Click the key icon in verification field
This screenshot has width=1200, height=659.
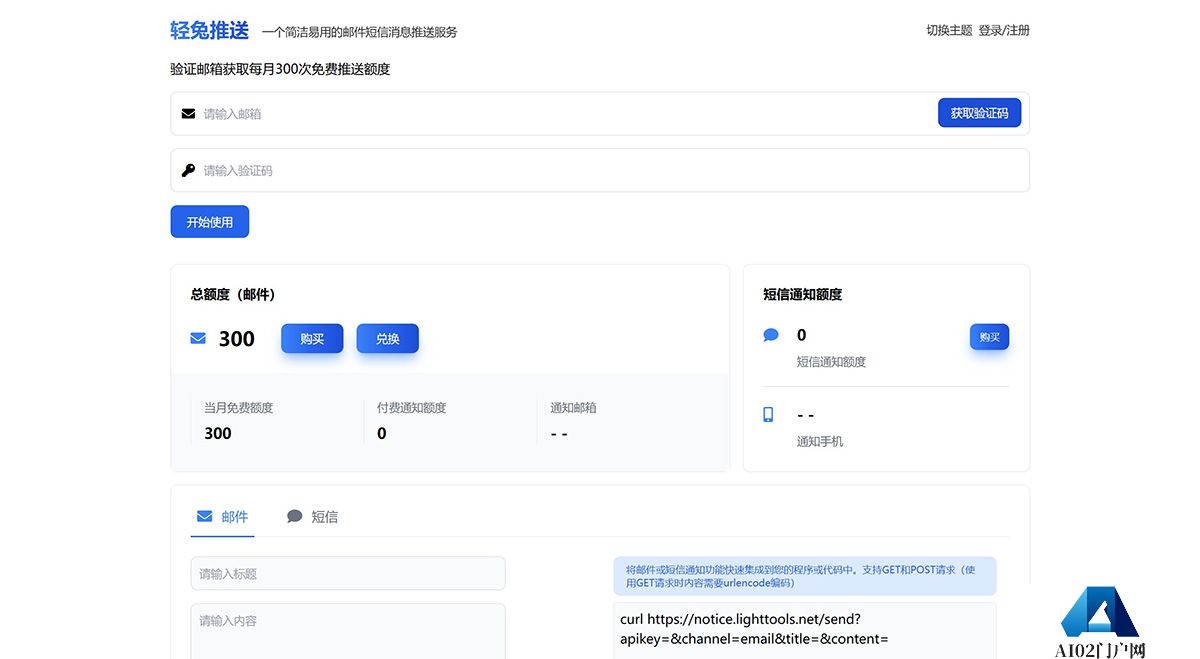pyautogui.click(x=188, y=171)
